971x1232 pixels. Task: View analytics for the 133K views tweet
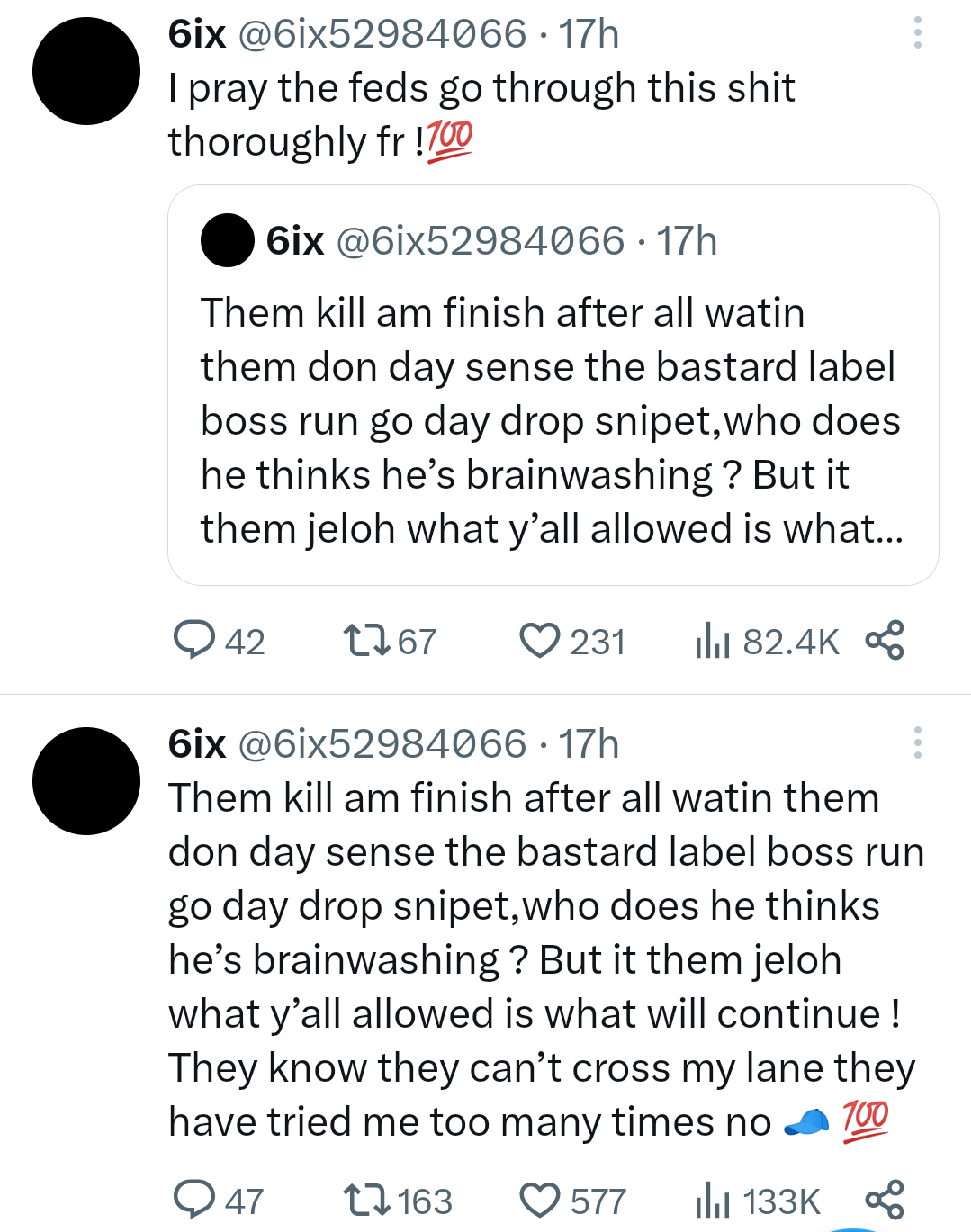pos(711,1200)
